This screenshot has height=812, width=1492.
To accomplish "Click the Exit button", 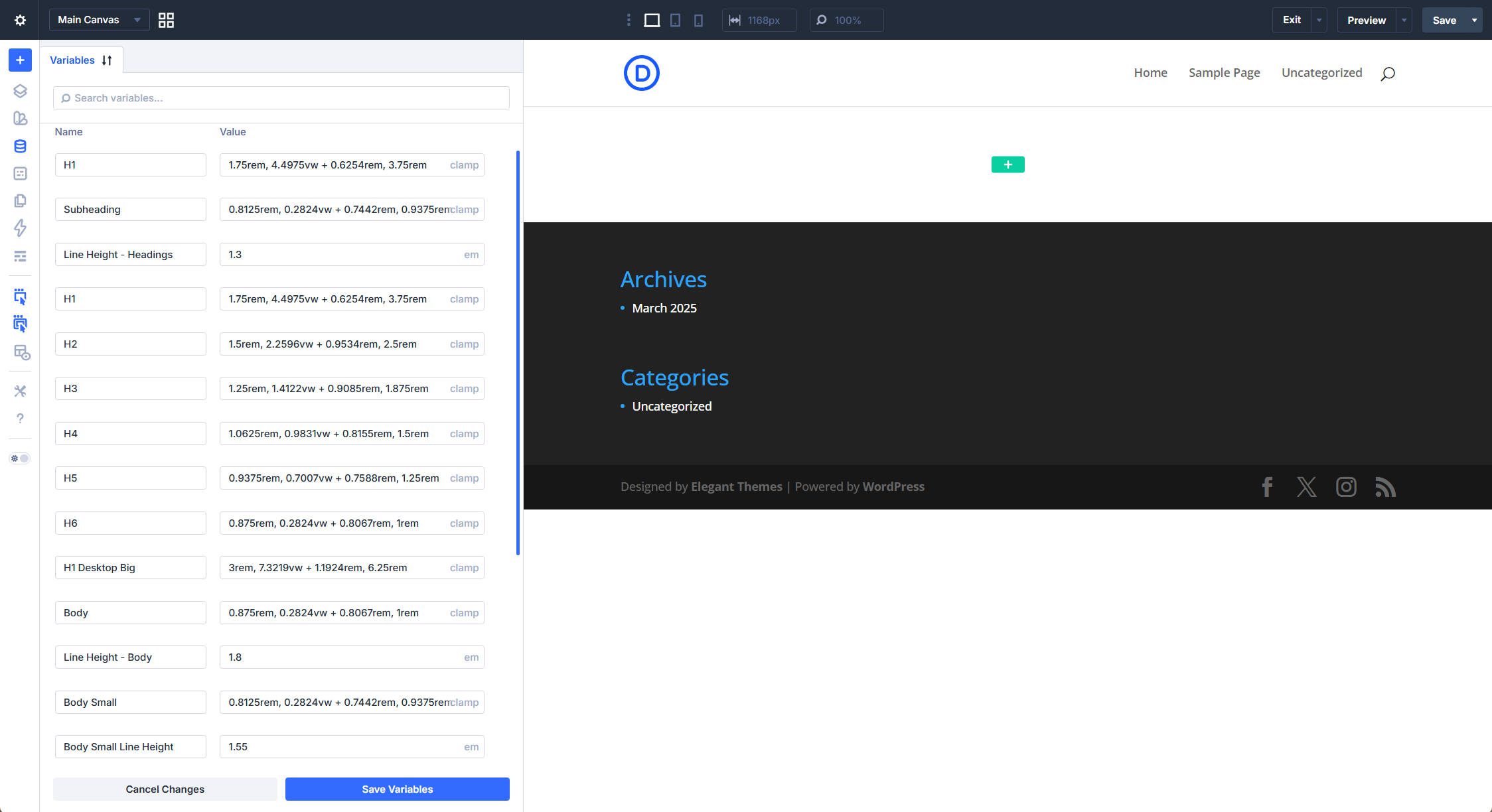I will pos(1292,20).
